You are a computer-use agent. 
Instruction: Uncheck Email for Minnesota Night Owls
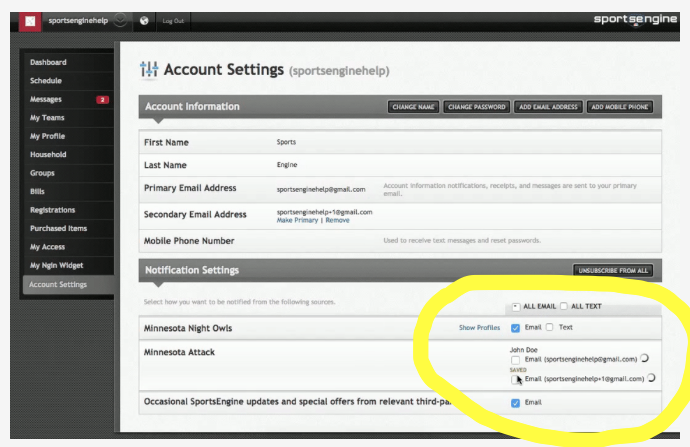[515, 328]
